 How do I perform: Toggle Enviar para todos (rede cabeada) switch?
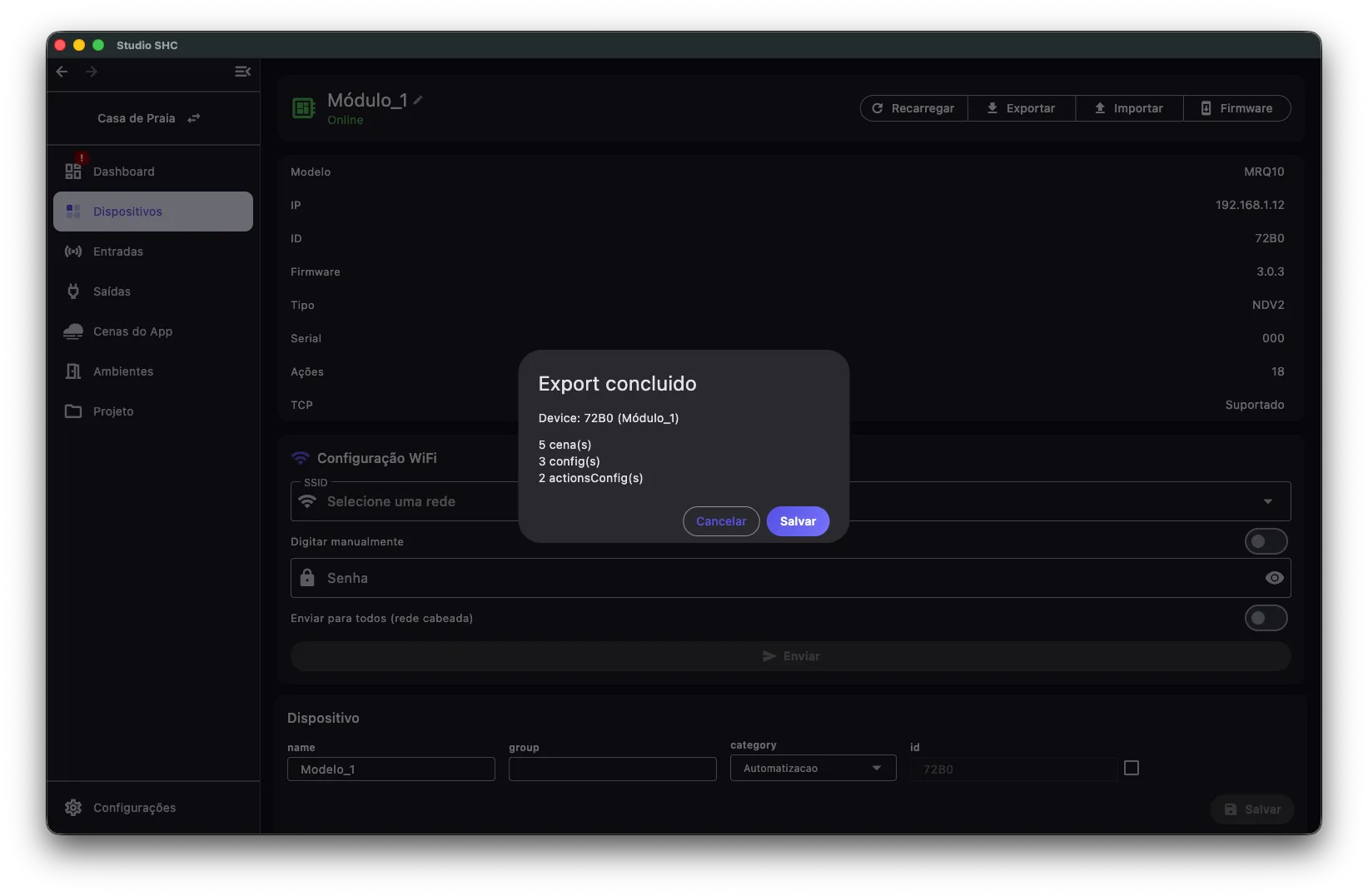[x=1266, y=618]
